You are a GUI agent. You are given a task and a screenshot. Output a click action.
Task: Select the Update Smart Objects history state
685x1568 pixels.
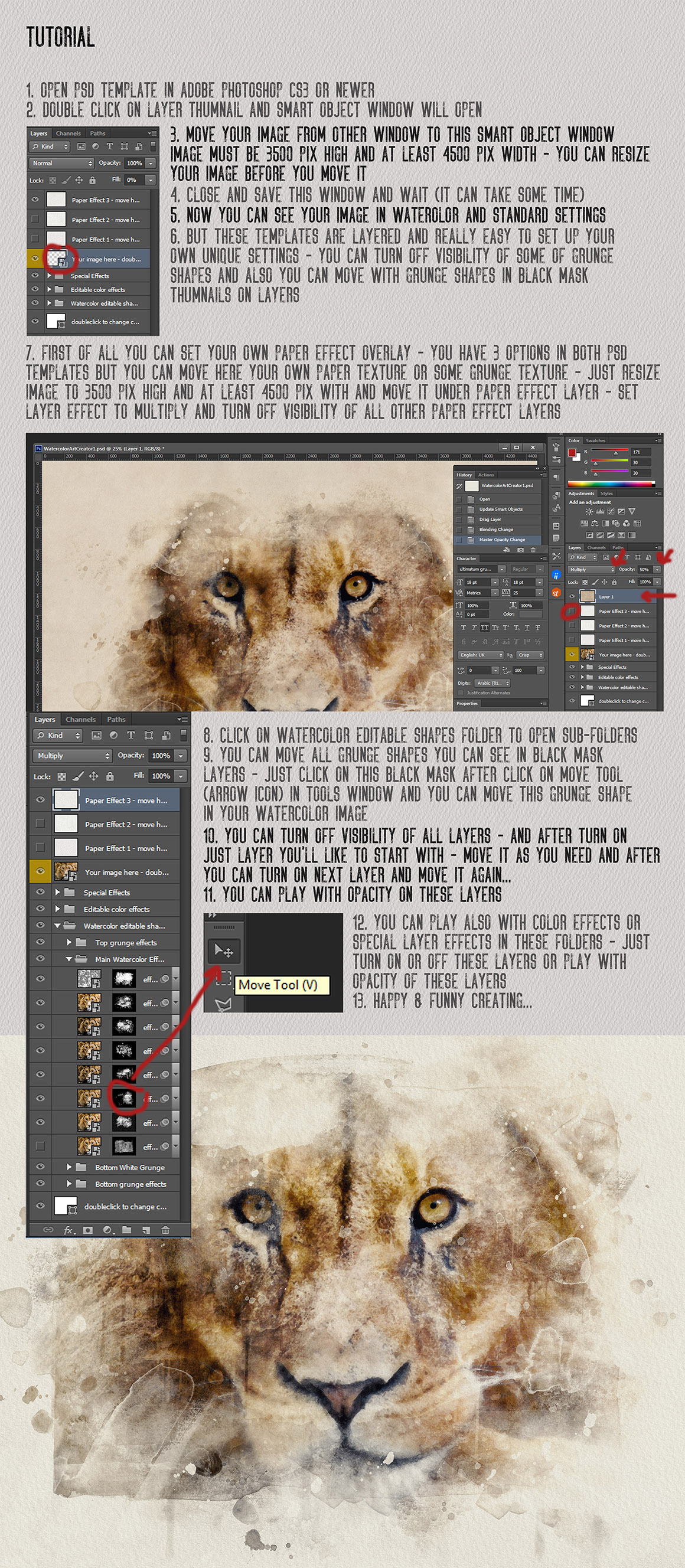(x=501, y=509)
